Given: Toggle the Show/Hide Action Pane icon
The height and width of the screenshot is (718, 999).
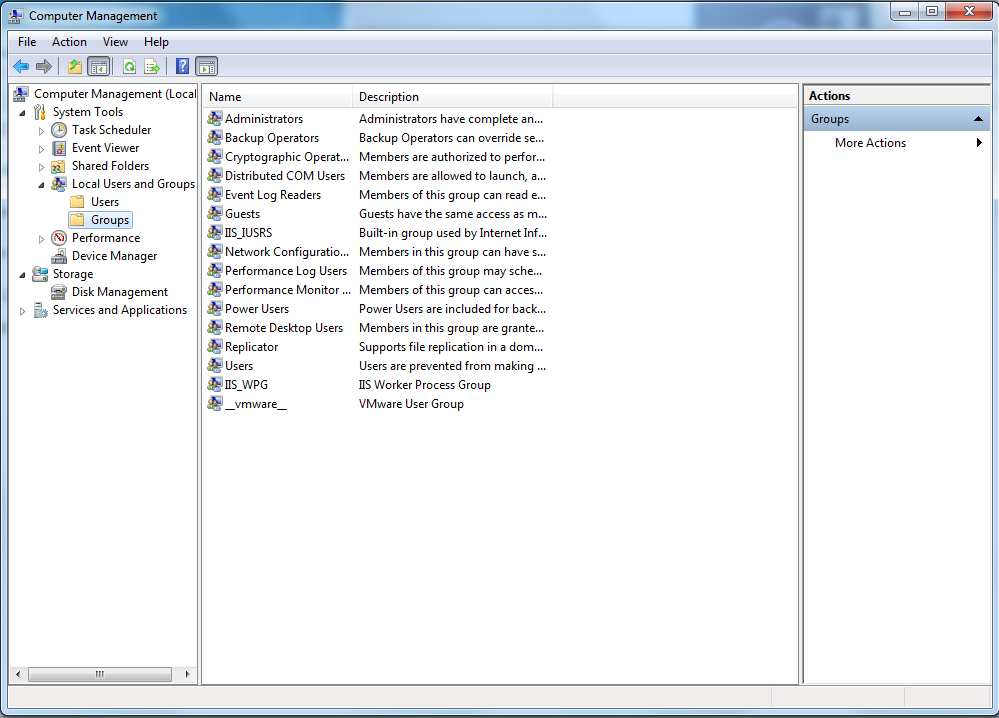Looking at the screenshot, I should (x=206, y=66).
